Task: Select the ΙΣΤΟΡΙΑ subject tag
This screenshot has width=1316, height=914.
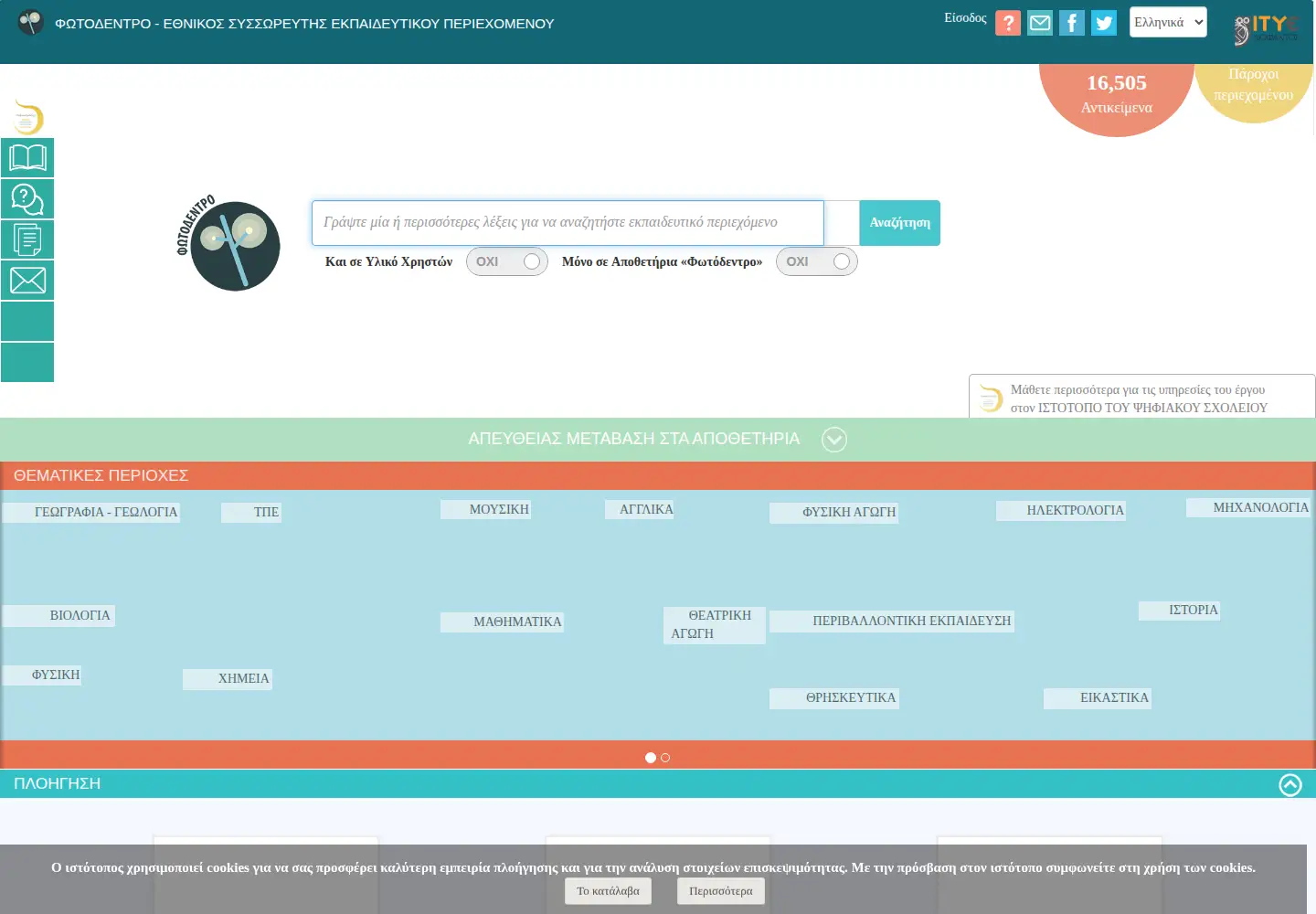Action: 1180,610
